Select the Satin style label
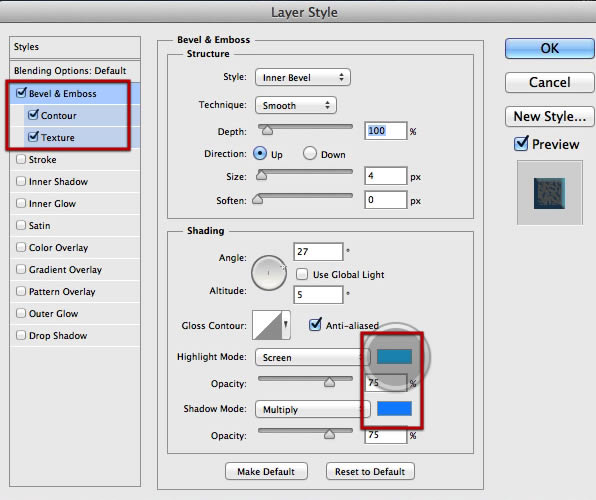The image size is (596, 500). [x=40, y=226]
